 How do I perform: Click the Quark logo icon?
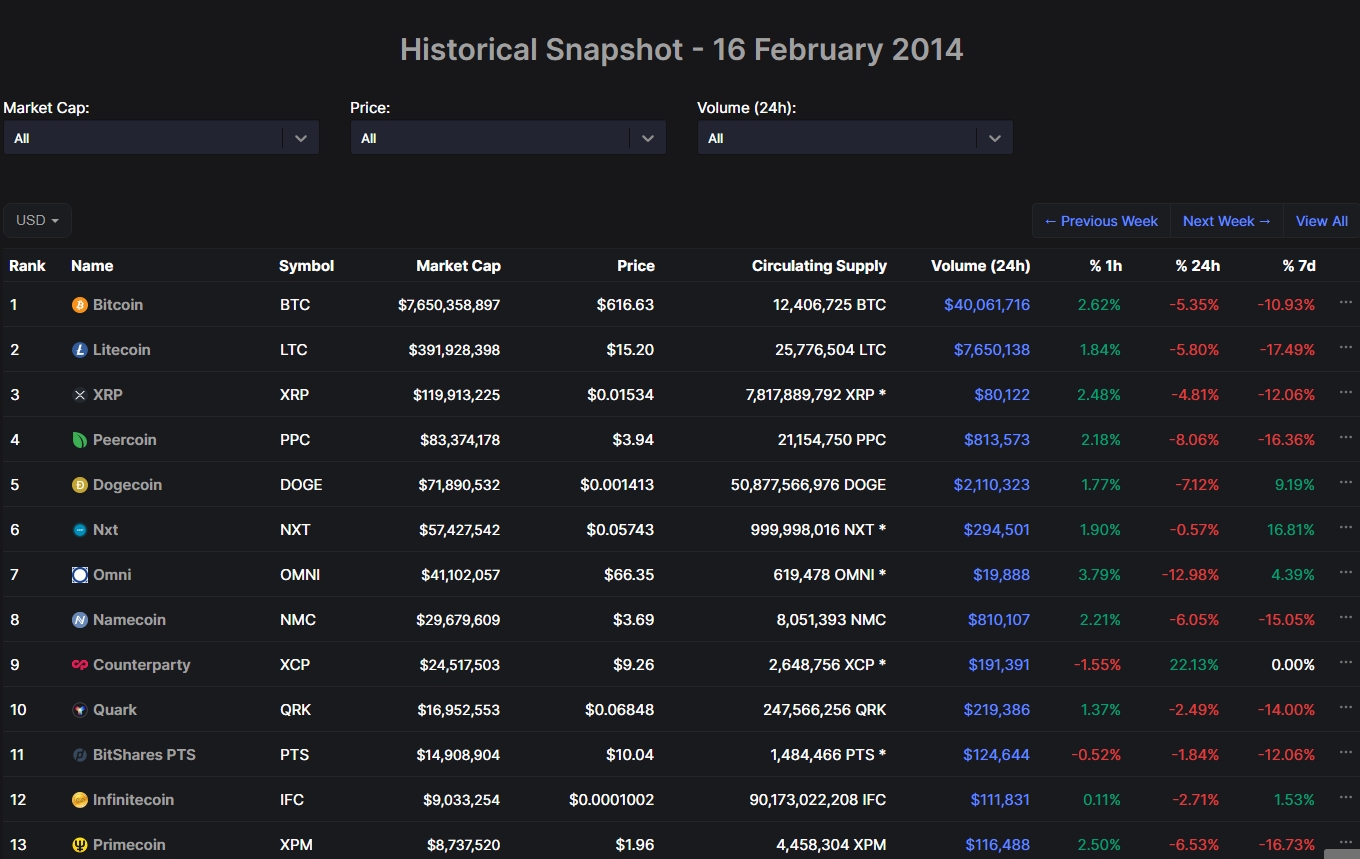[x=80, y=710]
